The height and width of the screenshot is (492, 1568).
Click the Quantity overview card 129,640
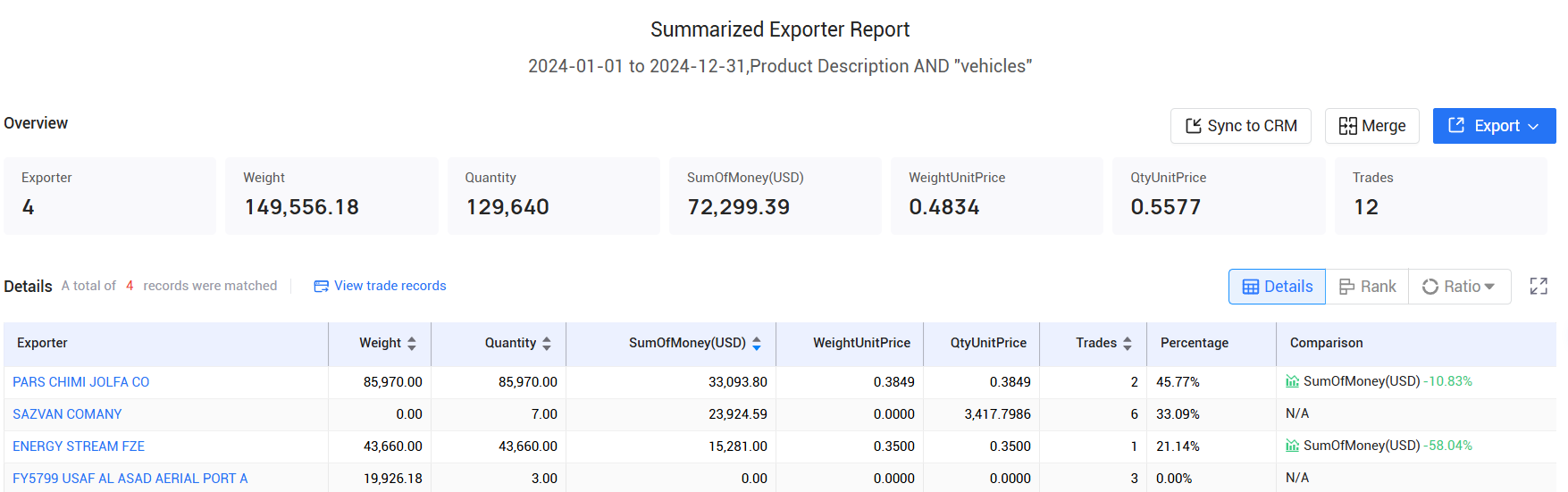[554, 196]
